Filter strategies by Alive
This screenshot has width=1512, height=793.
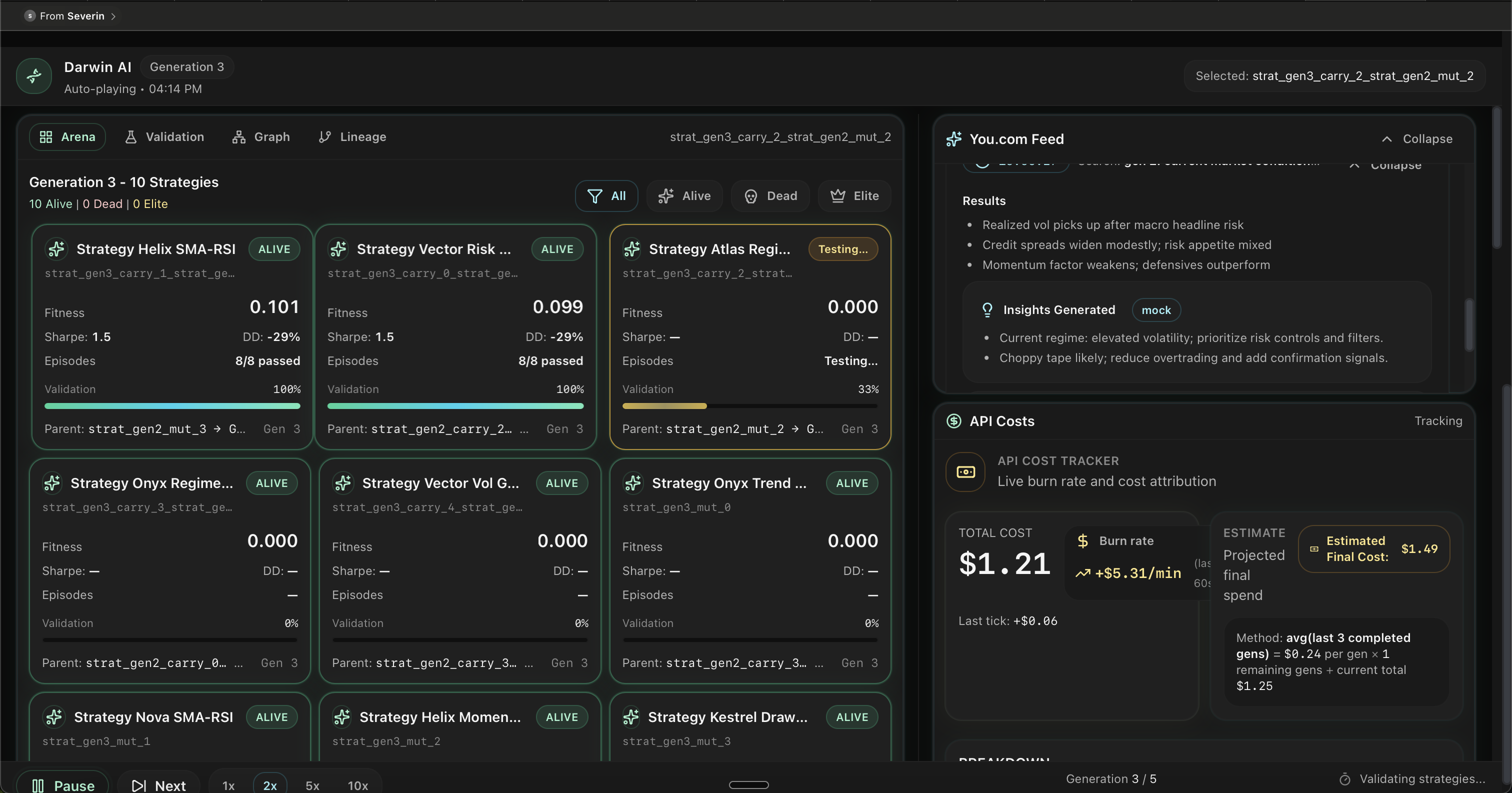tap(684, 196)
